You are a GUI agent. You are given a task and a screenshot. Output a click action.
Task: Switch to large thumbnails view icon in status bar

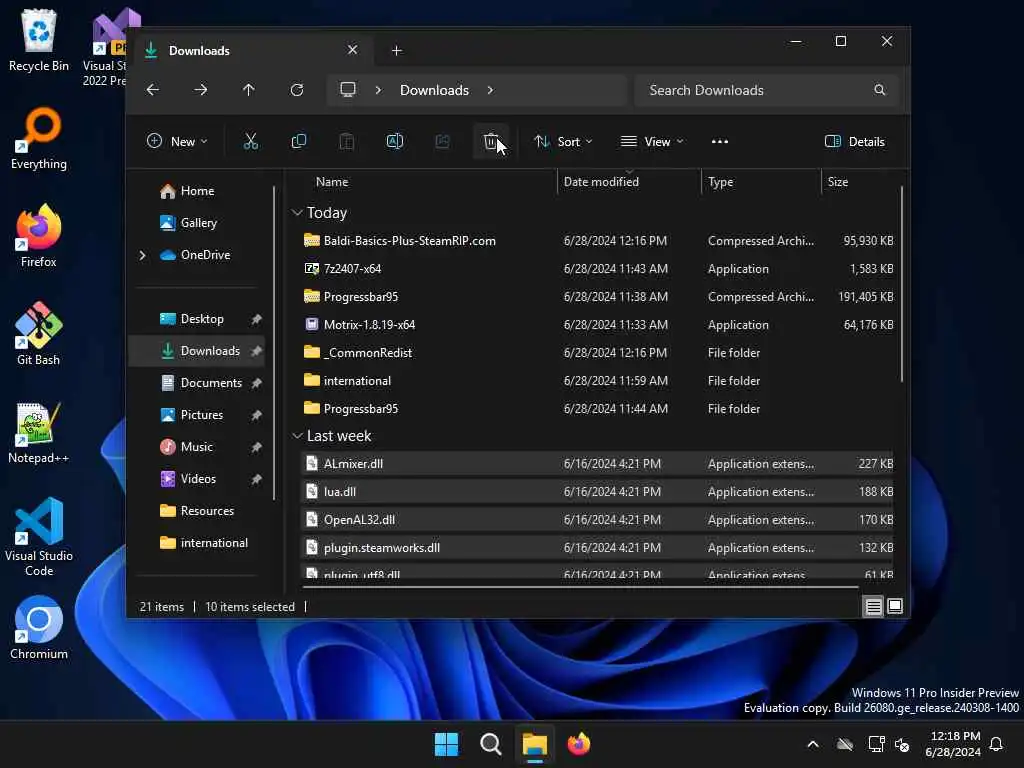coord(895,607)
